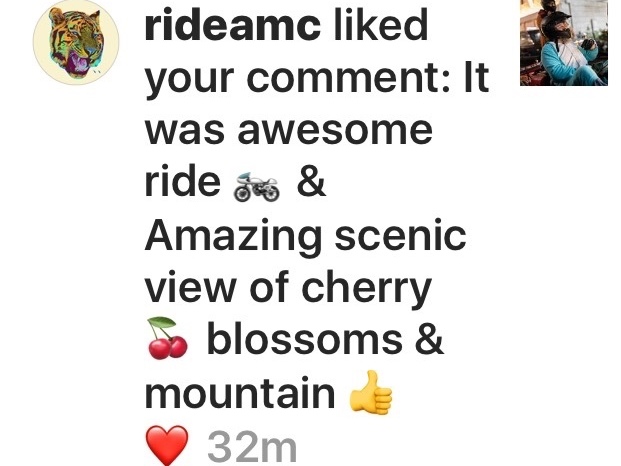Open the tiger profile avatar of rideamc

(x=76, y=42)
